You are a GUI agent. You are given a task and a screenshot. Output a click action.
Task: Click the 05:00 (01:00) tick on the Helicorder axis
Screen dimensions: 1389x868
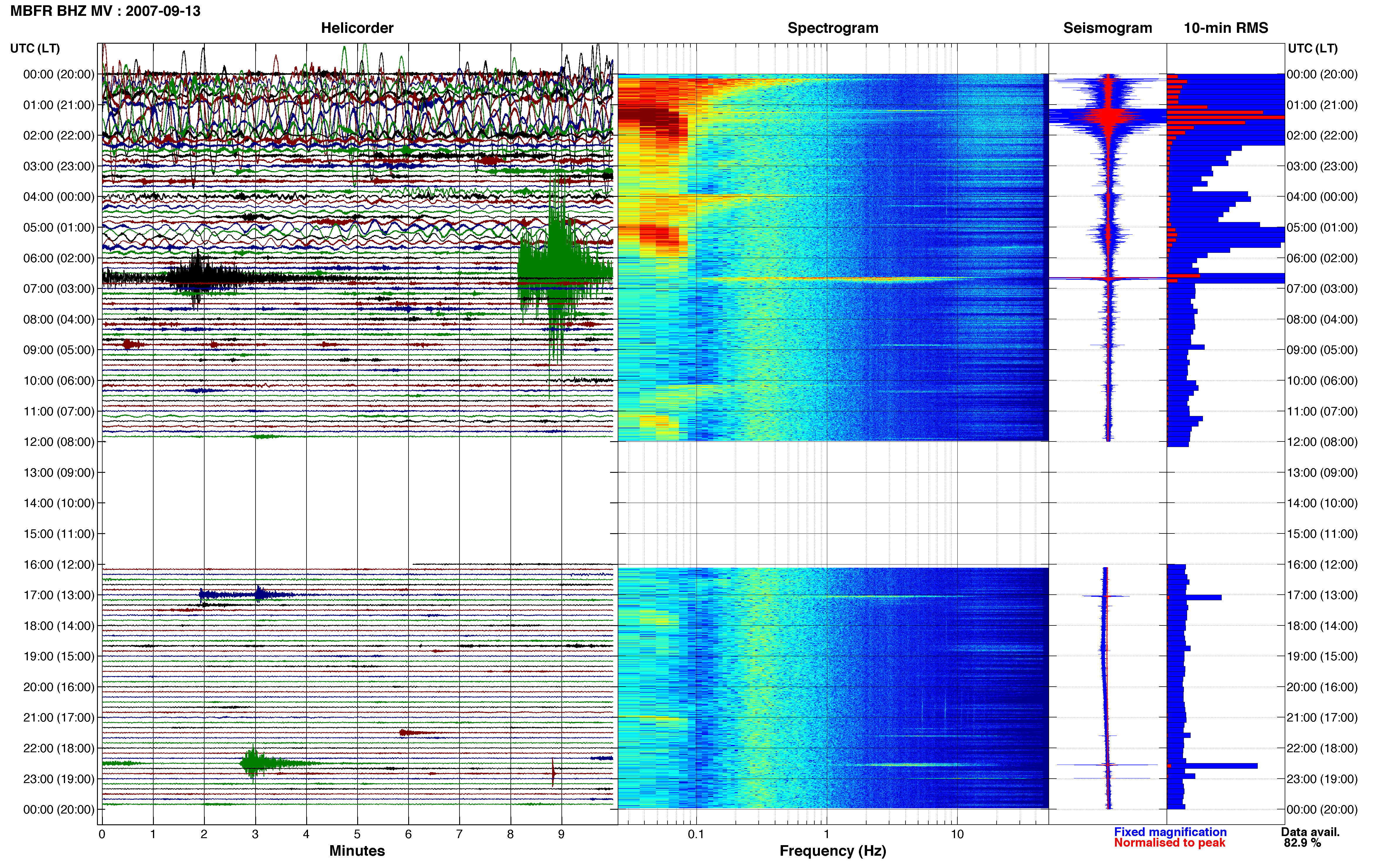[59, 227]
